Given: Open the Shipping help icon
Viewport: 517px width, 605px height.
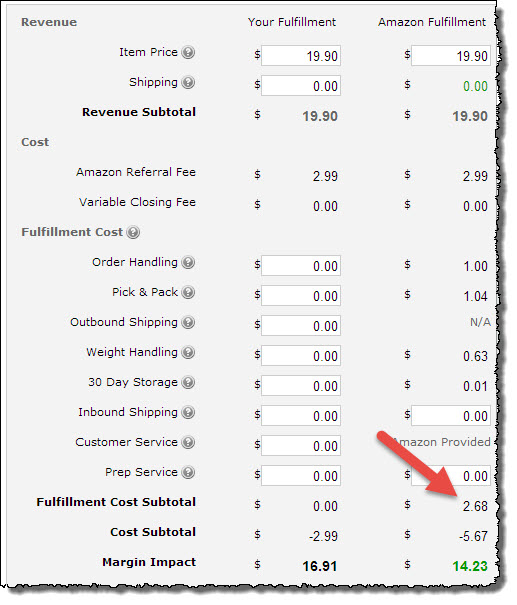Looking at the screenshot, I should (188, 82).
